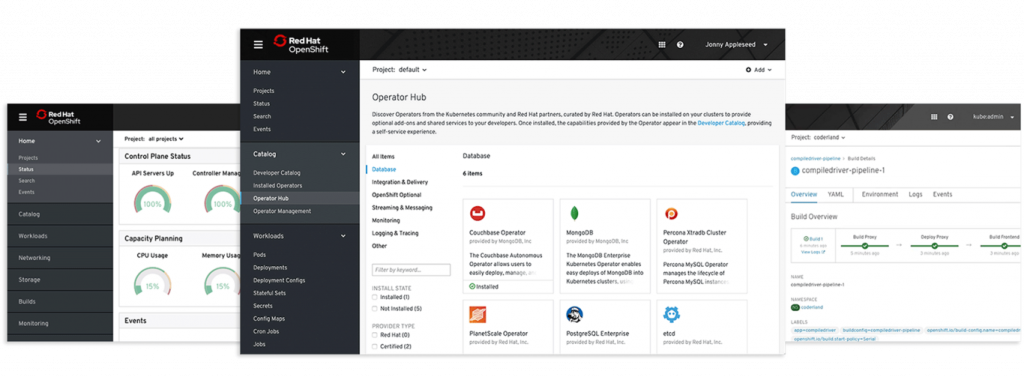Enable the Red Hat (0) provider checkbox
The image size is (1024, 380).
tap(375, 335)
